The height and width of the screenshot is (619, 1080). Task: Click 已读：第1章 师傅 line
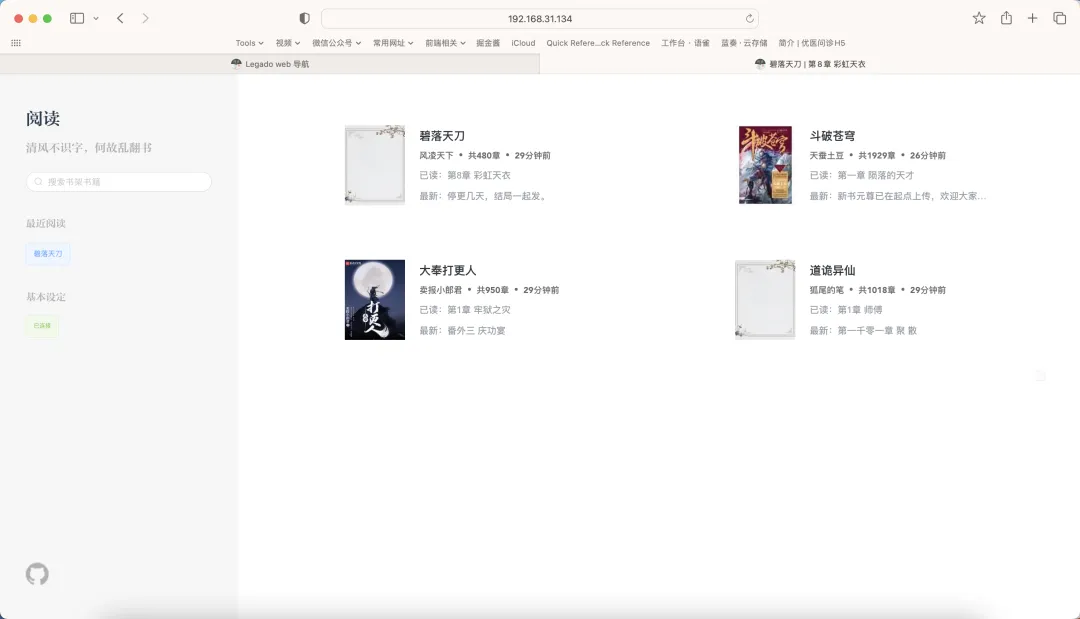(846, 310)
